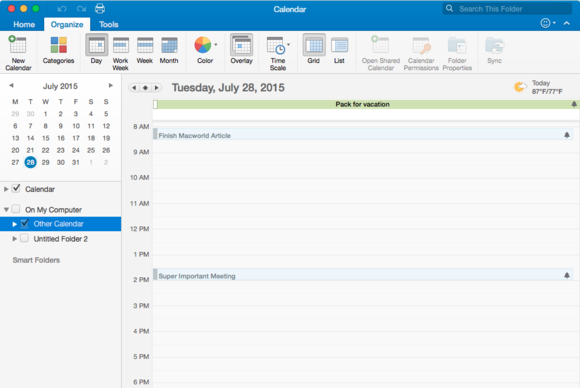
Task: Select the Smart Folders heading
Action: pos(36,260)
